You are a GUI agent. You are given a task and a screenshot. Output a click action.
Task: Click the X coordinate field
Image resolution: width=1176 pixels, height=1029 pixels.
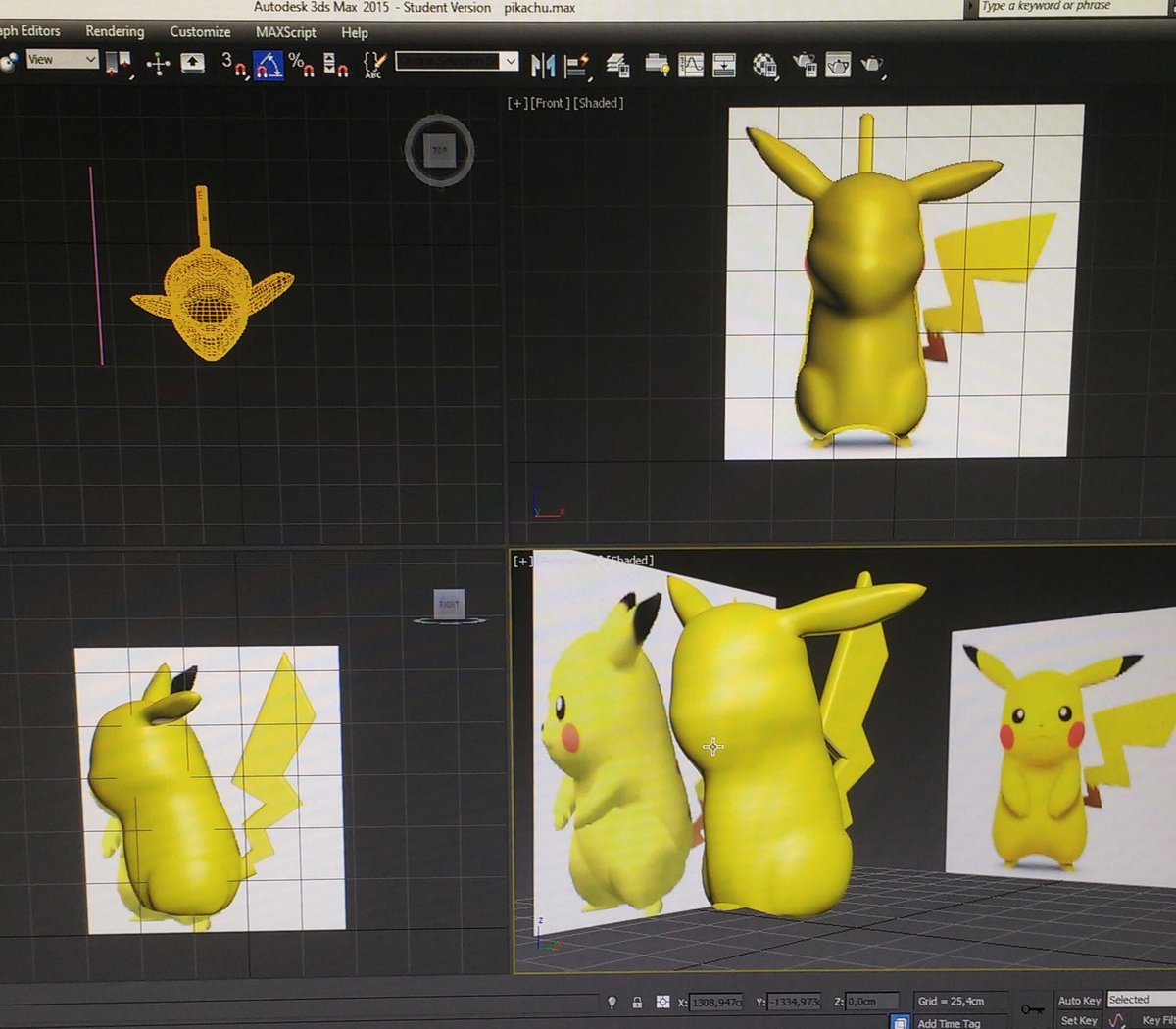point(717,1003)
